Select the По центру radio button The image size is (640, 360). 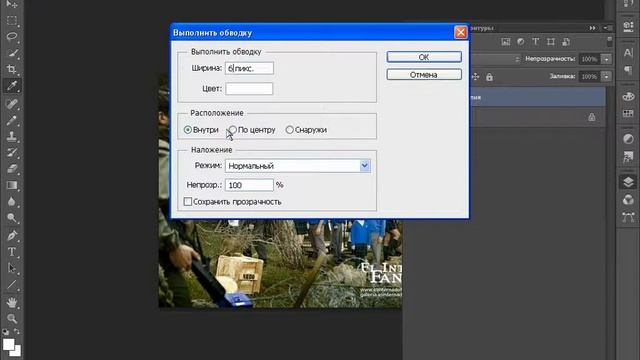point(233,130)
